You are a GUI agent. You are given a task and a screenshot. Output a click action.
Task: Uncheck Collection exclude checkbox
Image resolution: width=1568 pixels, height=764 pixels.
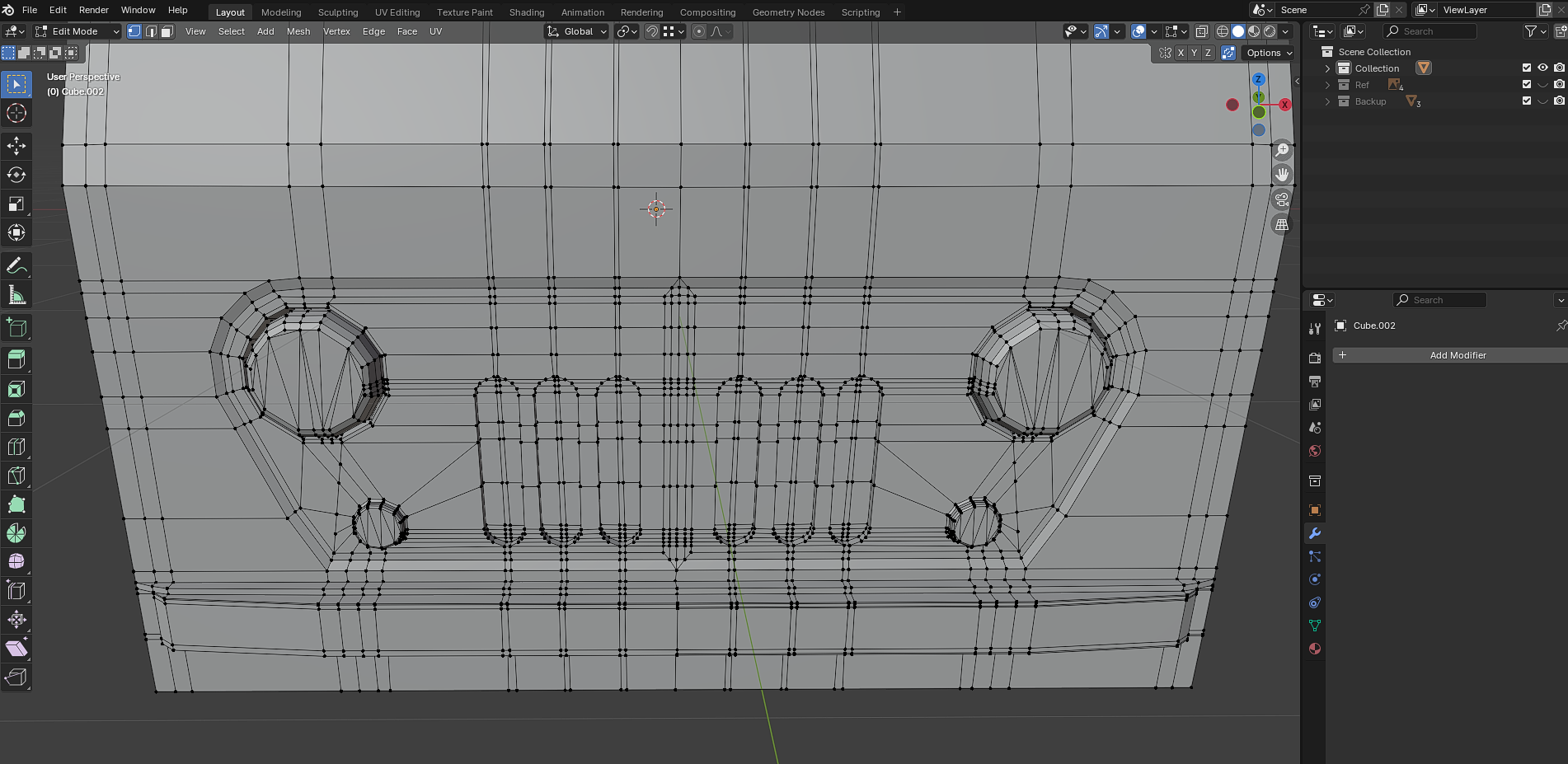click(1527, 68)
